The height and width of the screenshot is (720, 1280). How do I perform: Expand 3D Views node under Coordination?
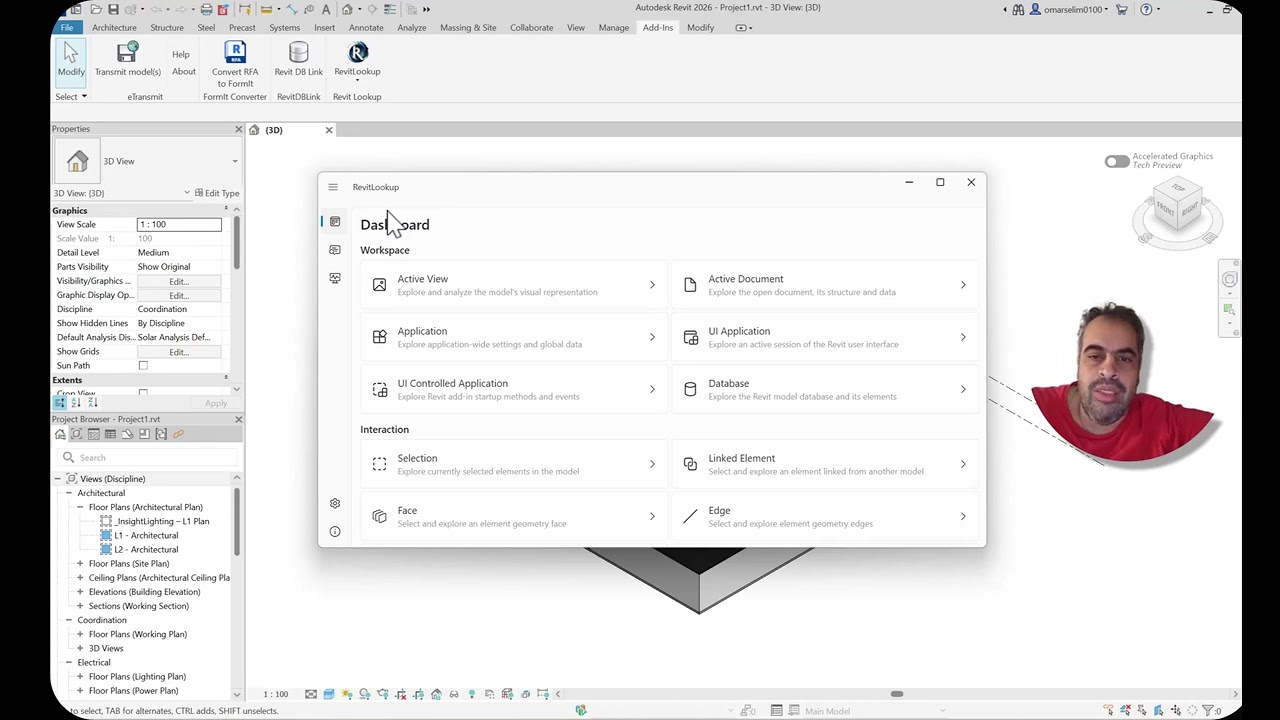click(80, 648)
